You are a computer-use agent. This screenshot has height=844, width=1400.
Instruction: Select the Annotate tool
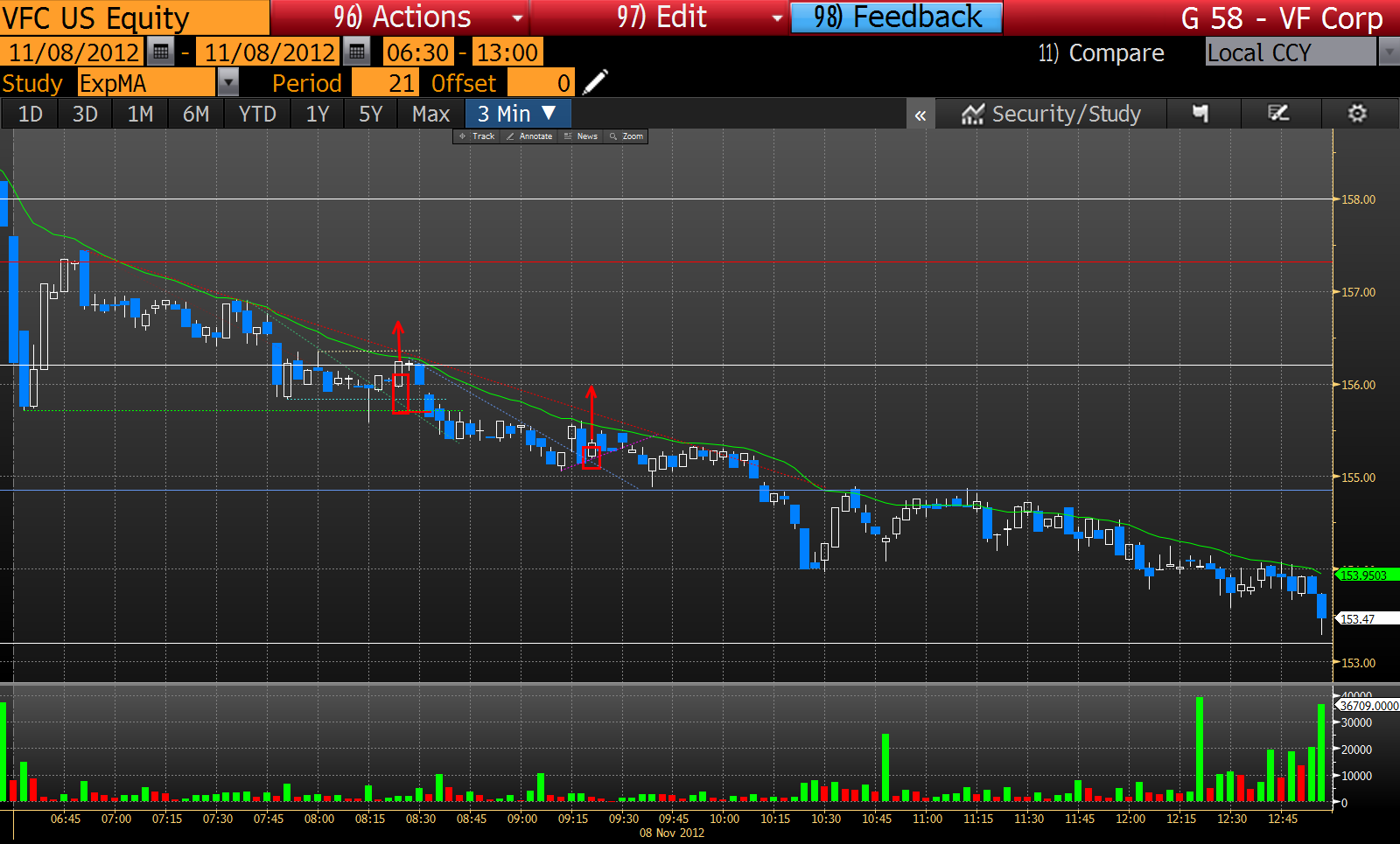[x=529, y=136]
